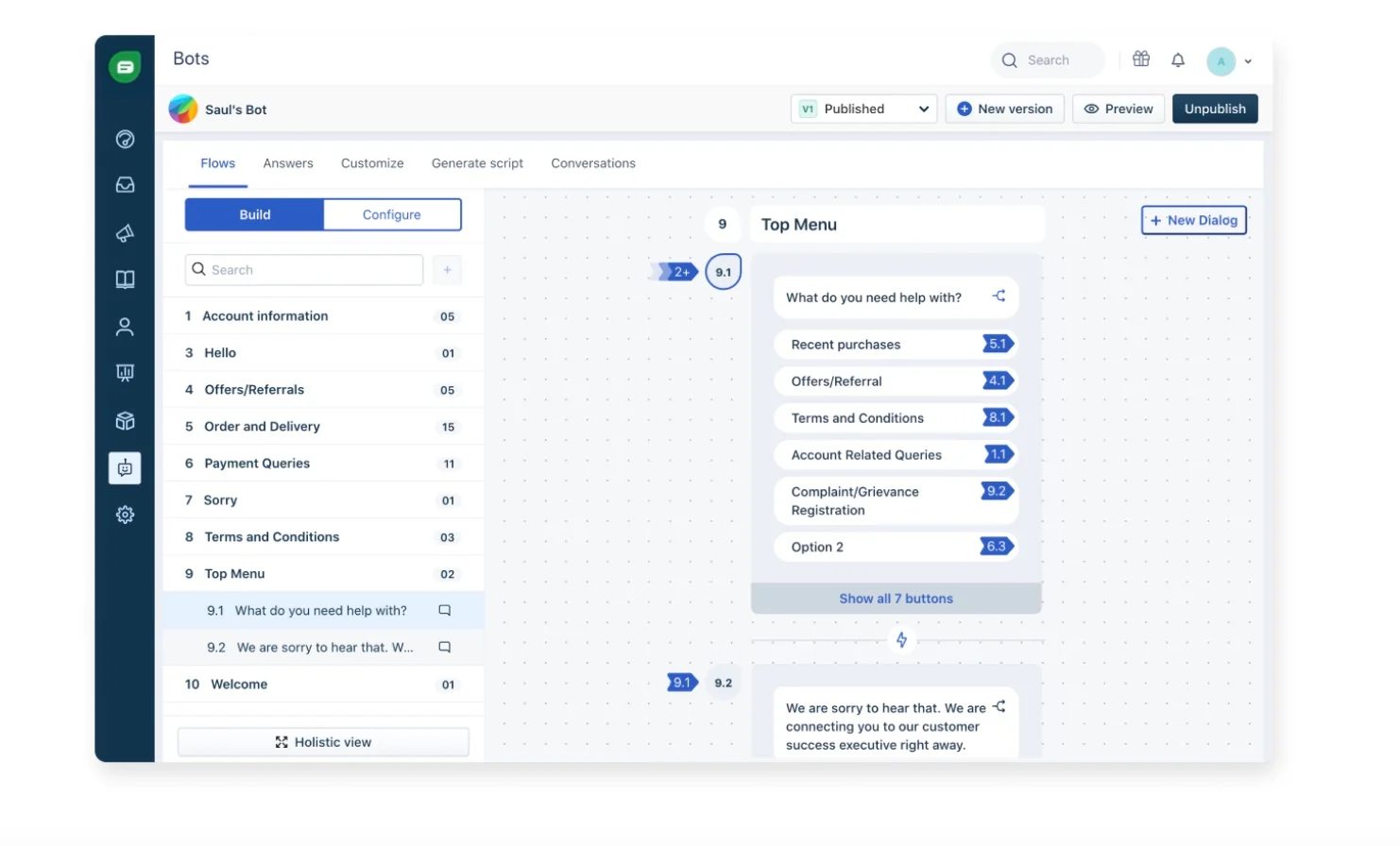Screen dimensions: 1400x846
Task: Switch to Build mode
Action: (254, 215)
